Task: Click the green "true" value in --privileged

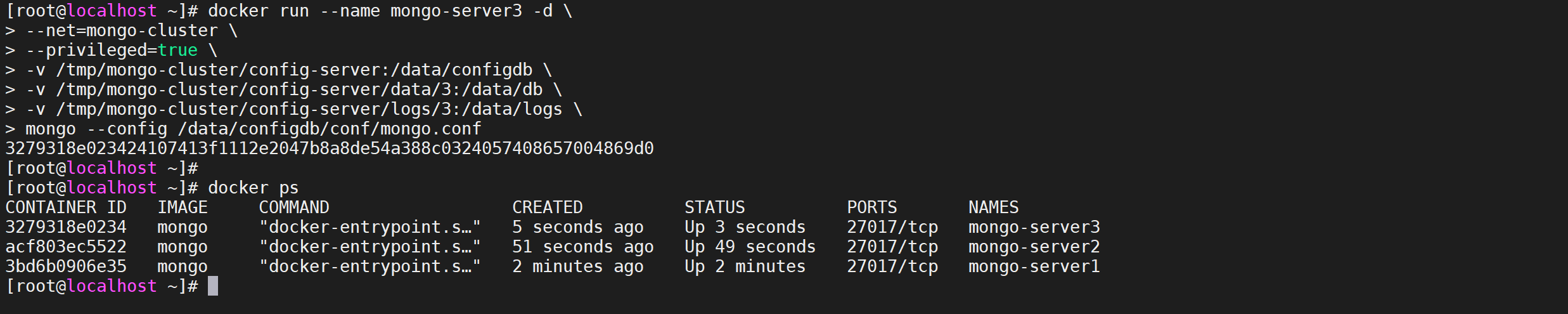Action: (177, 50)
